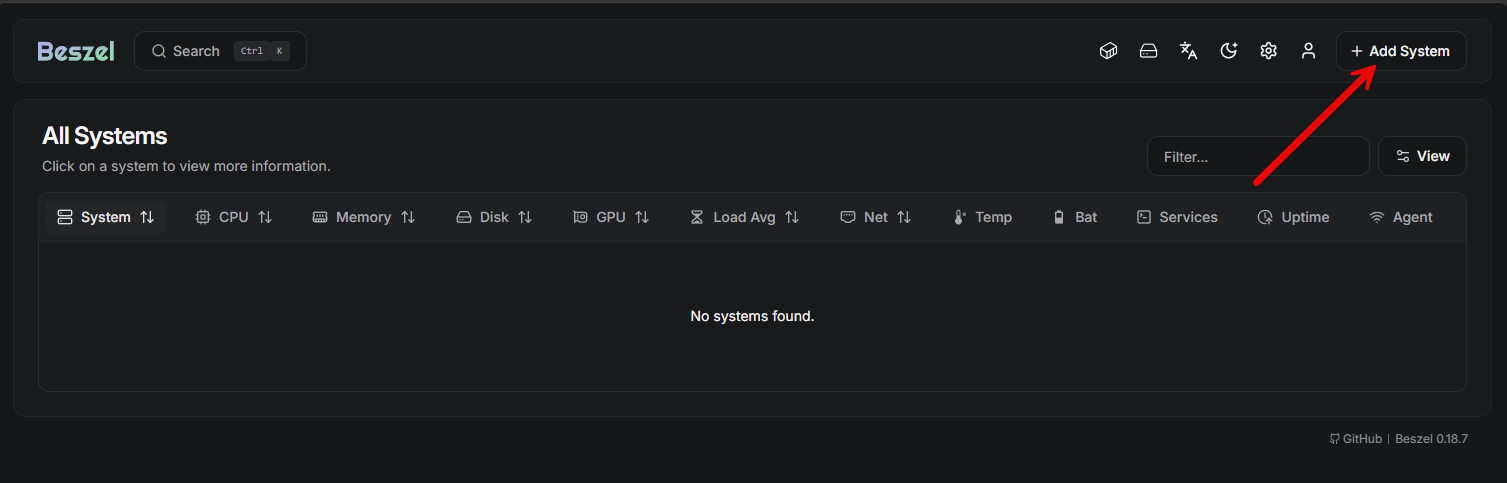Image resolution: width=1507 pixels, height=483 pixels.
Task: Sort table by Memory column
Action: coord(364,217)
